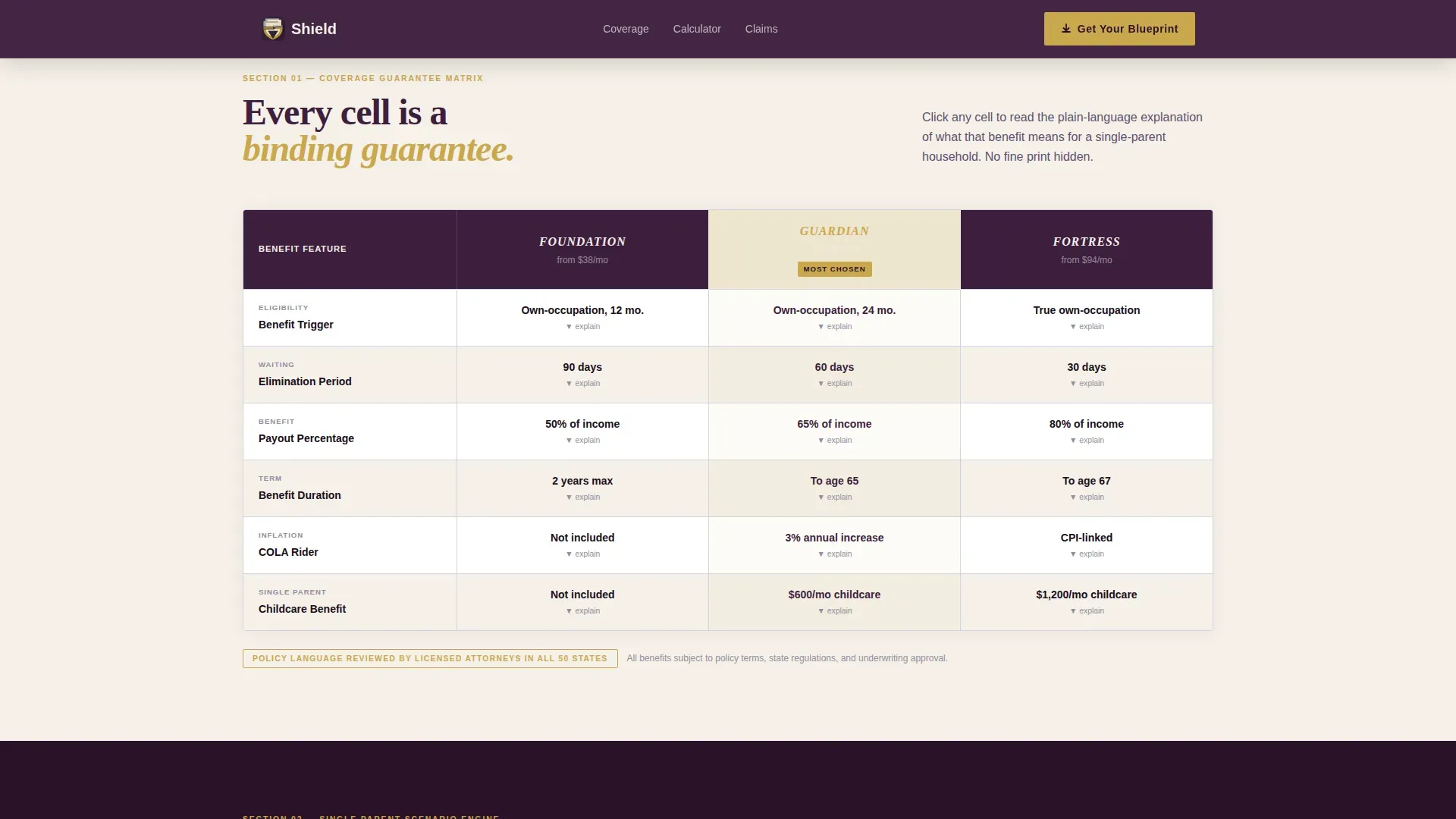Image resolution: width=1456 pixels, height=819 pixels.
Task: Expand explain under $1,200/mo childcare
Action: tap(1087, 611)
